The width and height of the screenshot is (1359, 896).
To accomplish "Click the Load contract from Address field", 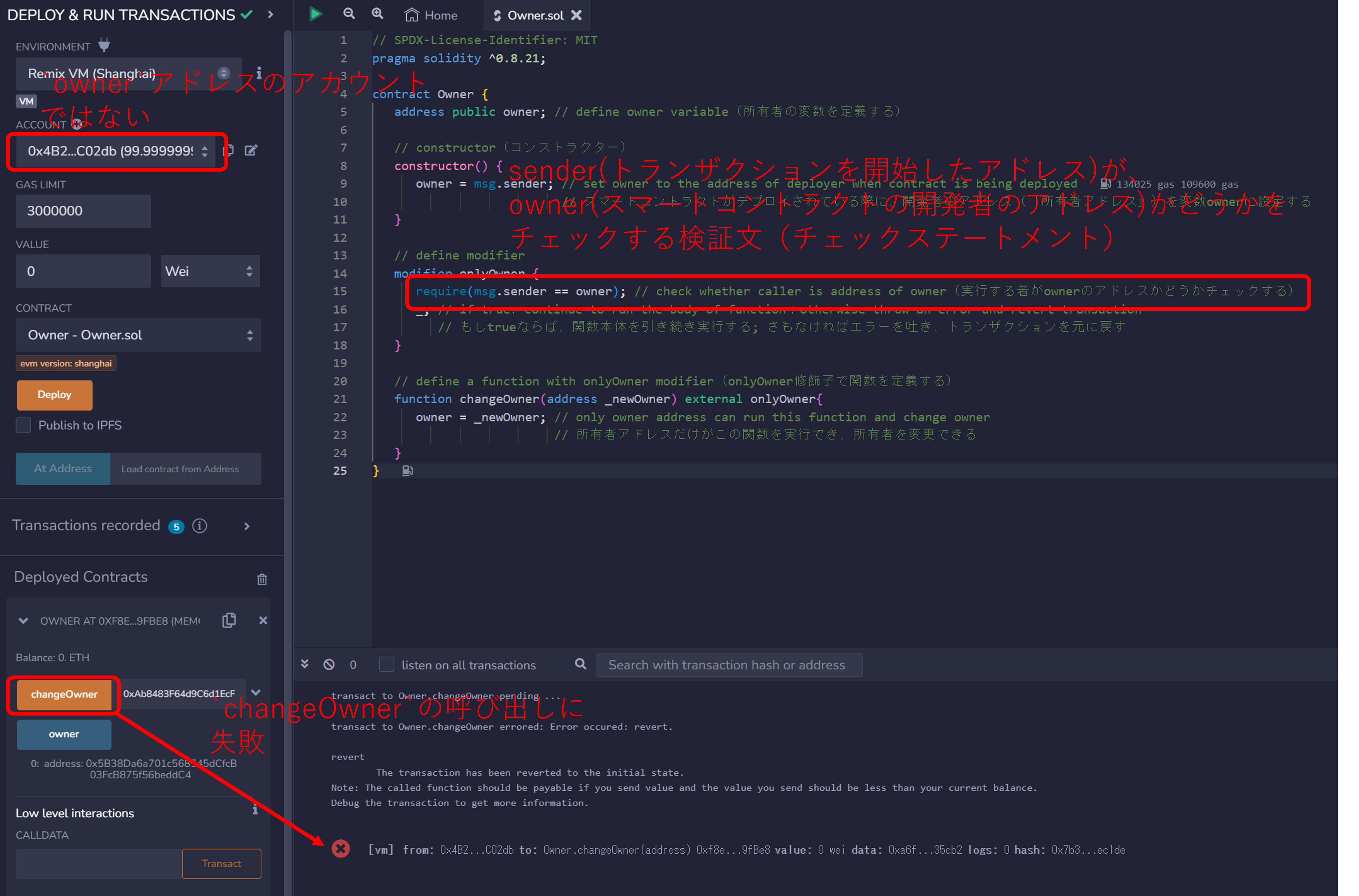I will coord(186,468).
